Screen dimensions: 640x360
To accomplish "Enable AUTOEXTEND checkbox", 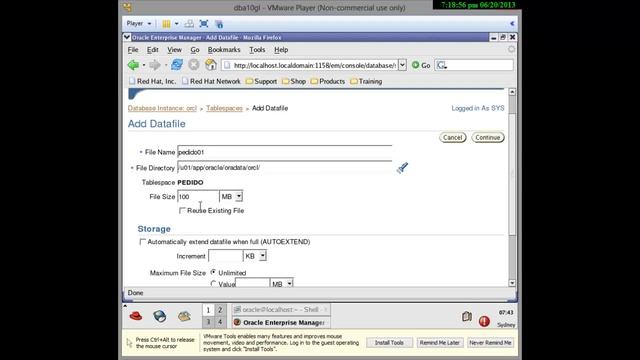I will click(x=142, y=242).
